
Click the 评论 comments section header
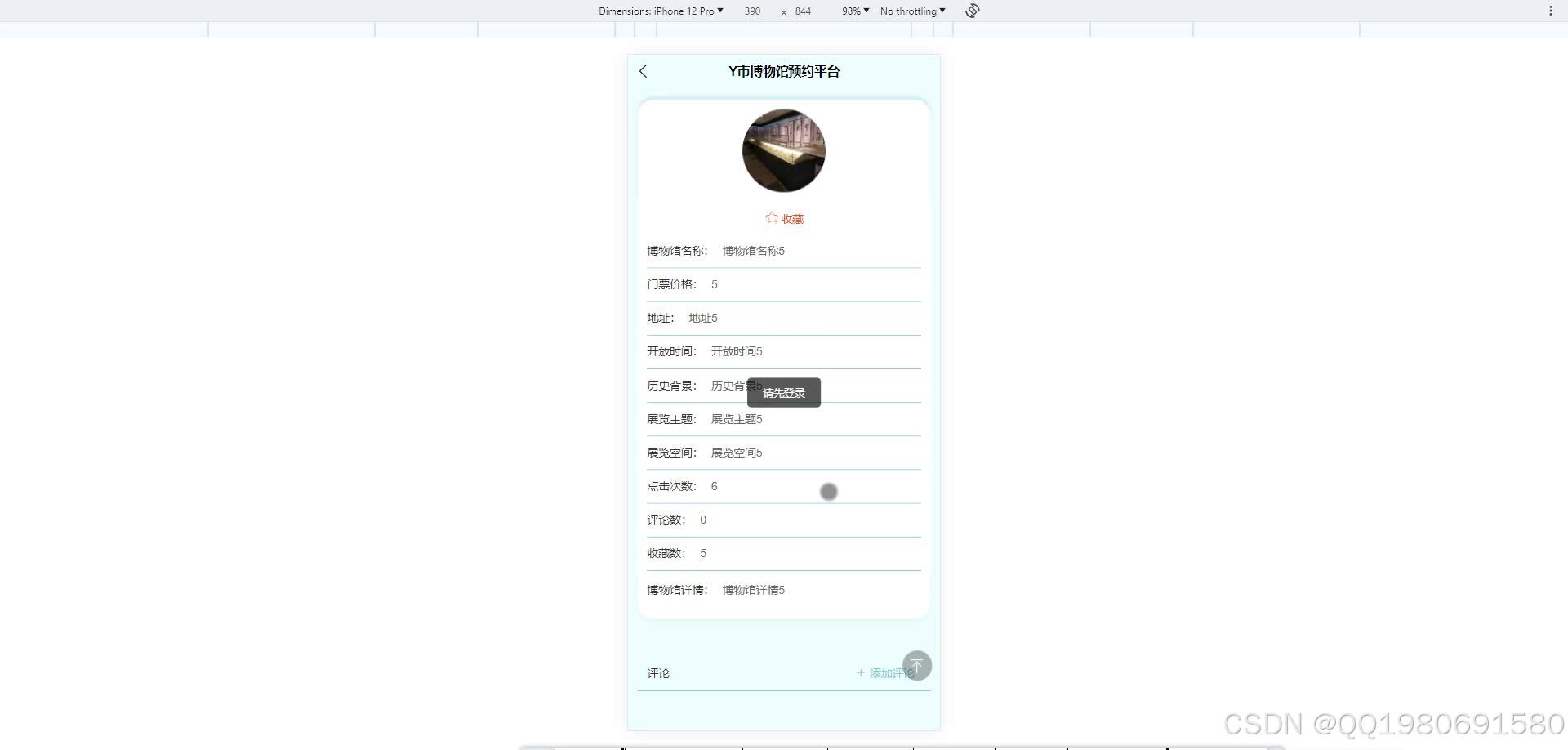click(658, 672)
